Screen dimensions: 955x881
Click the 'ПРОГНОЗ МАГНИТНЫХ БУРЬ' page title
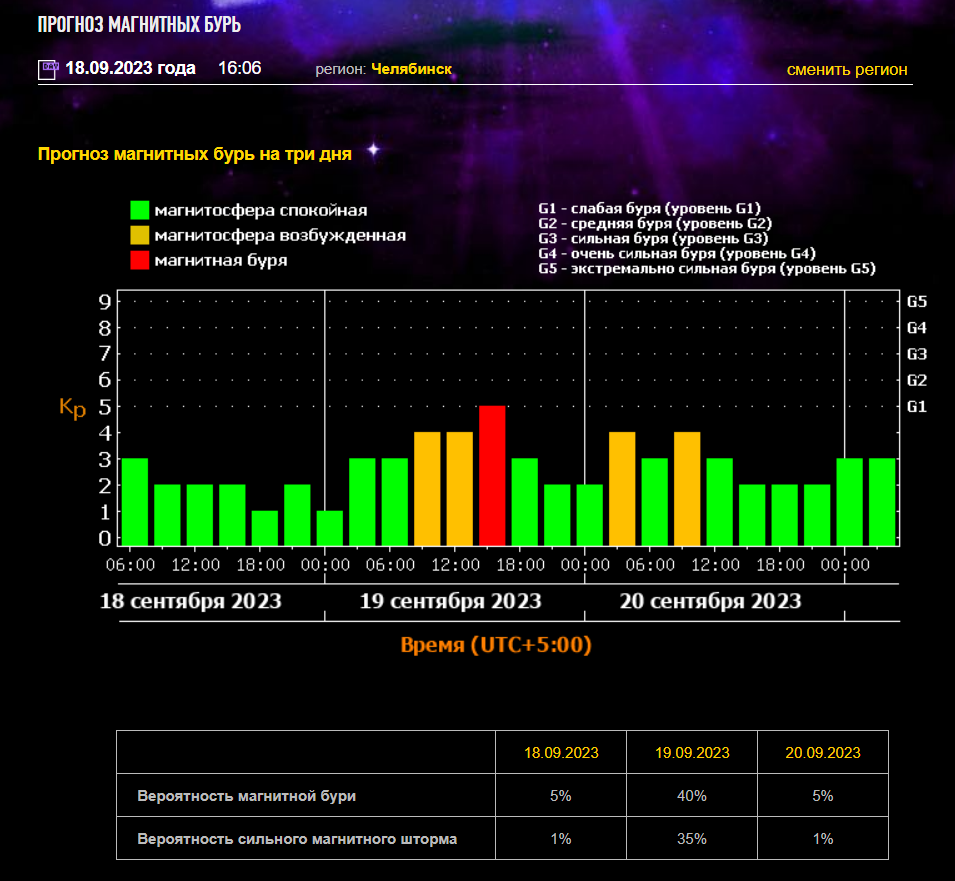point(139,24)
